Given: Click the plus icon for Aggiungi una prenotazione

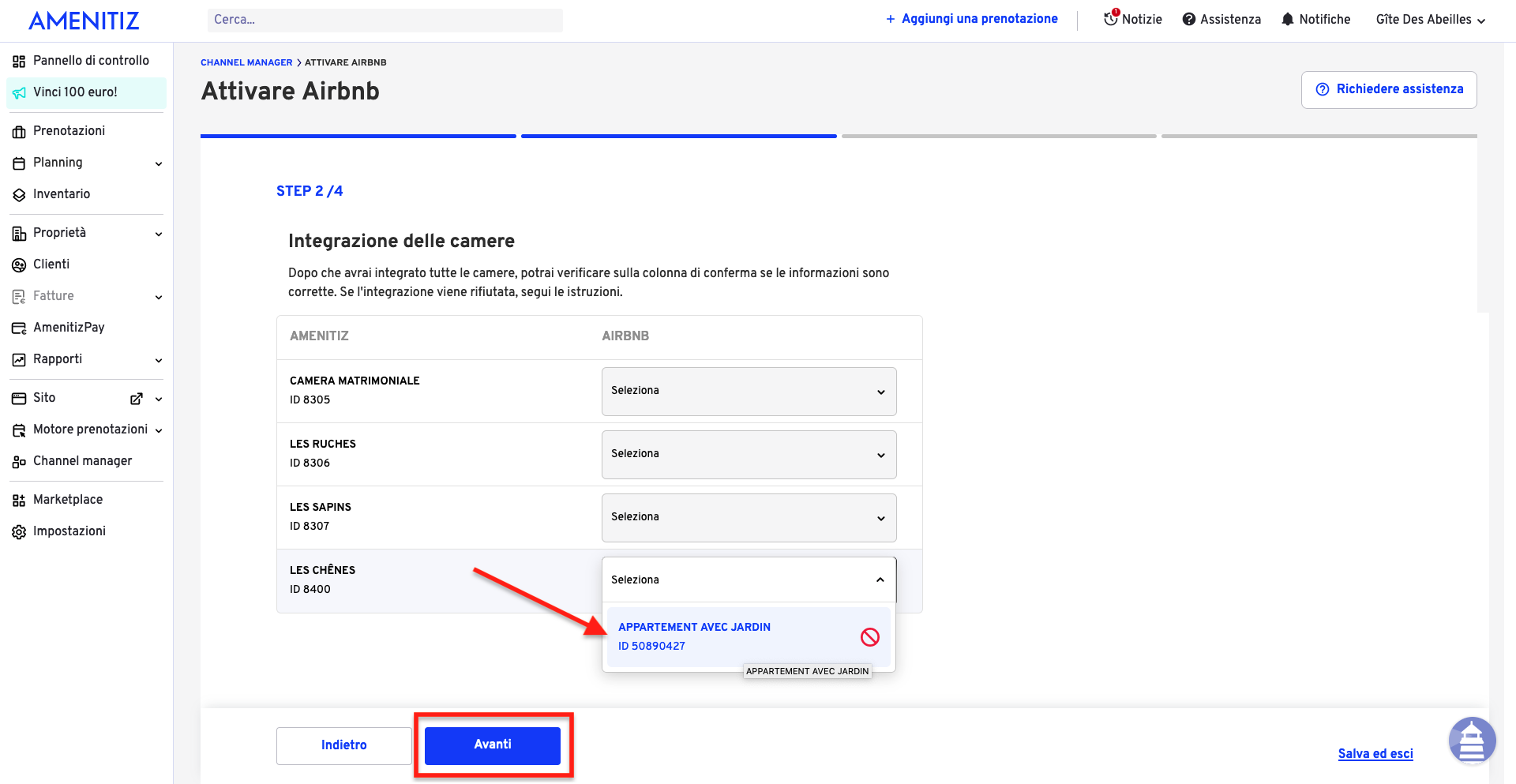Looking at the screenshot, I should 891,19.
